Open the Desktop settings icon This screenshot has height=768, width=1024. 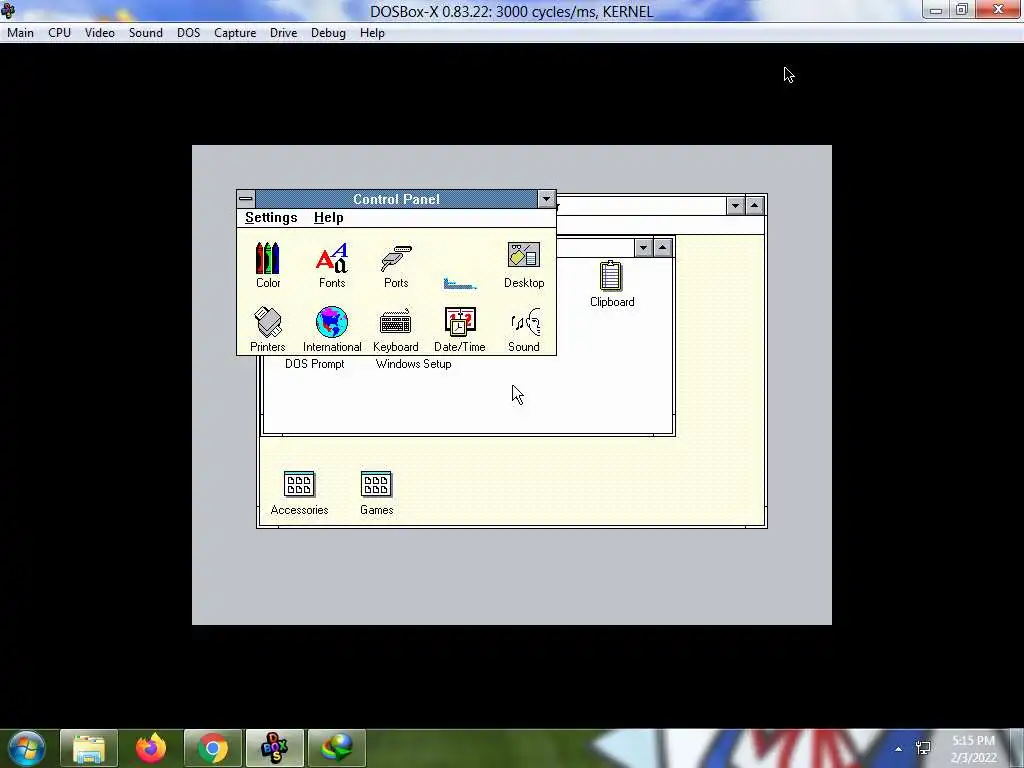pos(524,264)
